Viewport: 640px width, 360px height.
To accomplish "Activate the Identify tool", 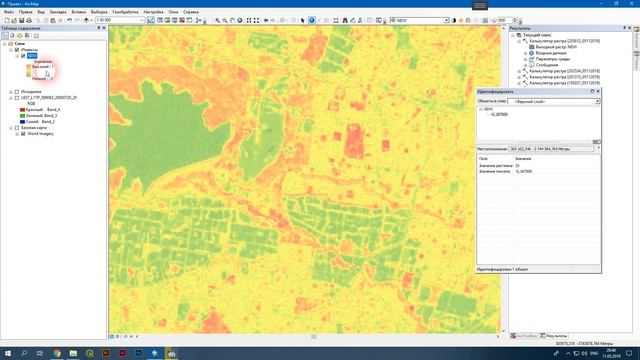I will (x=311, y=20).
